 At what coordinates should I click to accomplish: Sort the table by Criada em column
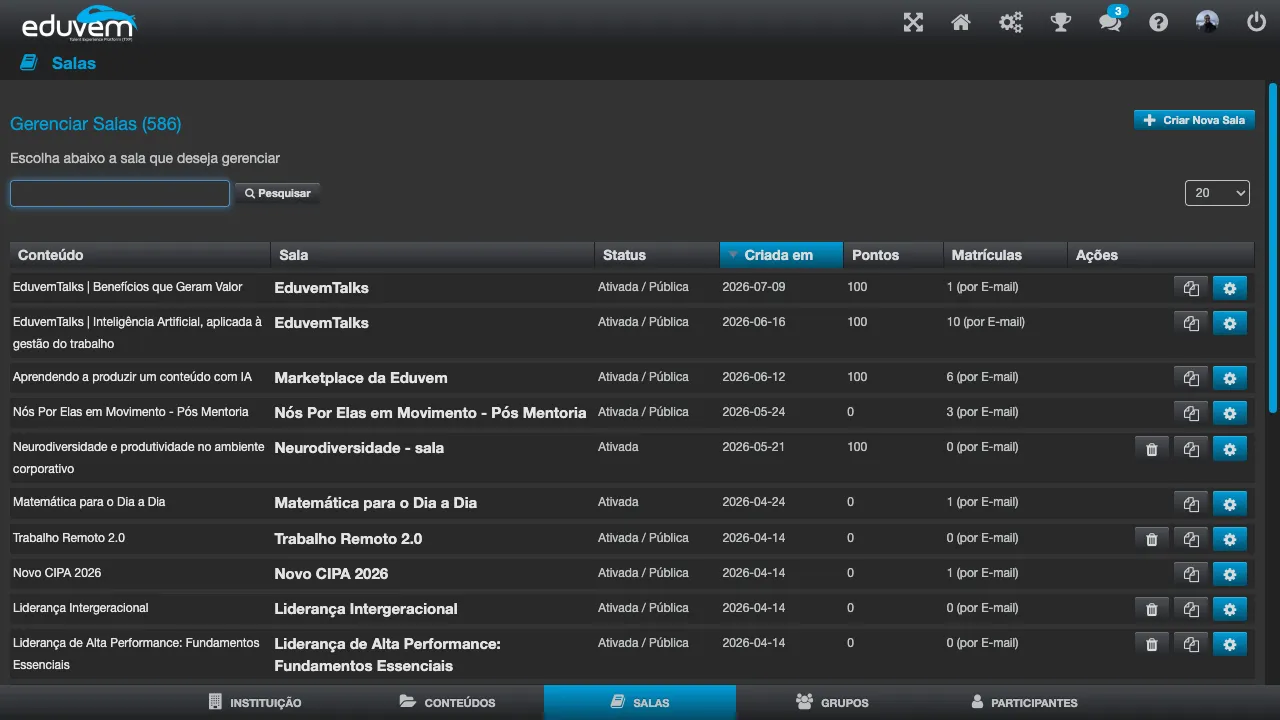click(x=781, y=255)
